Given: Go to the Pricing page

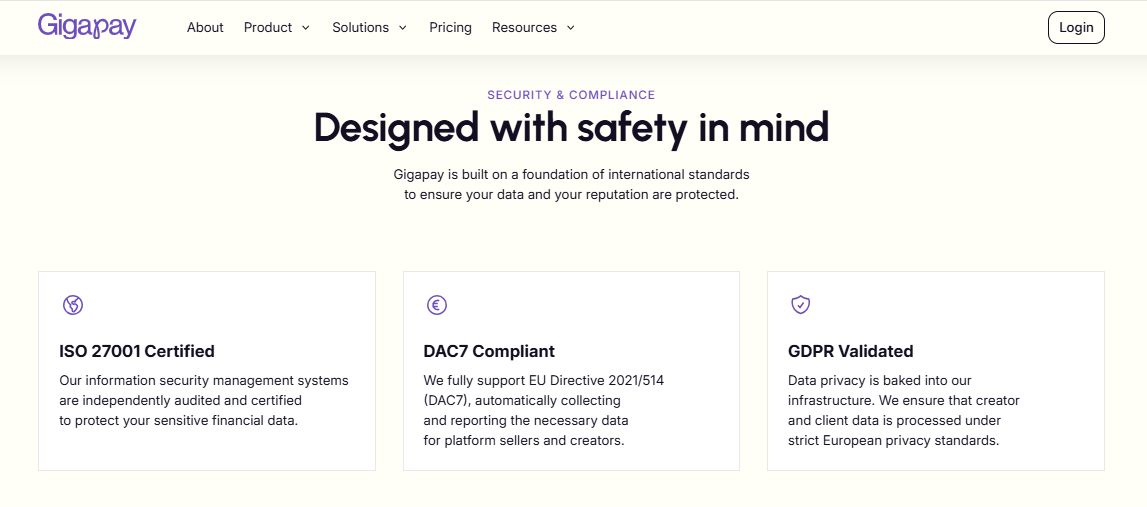Looking at the screenshot, I should click(451, 27).
